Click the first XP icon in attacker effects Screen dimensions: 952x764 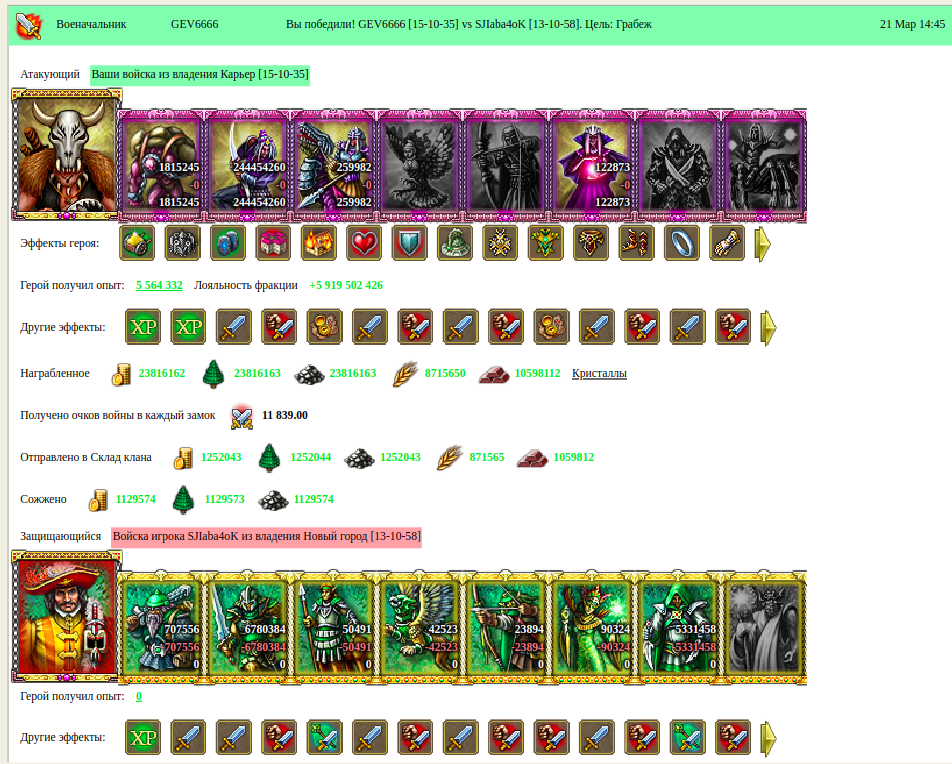[143, 327]
